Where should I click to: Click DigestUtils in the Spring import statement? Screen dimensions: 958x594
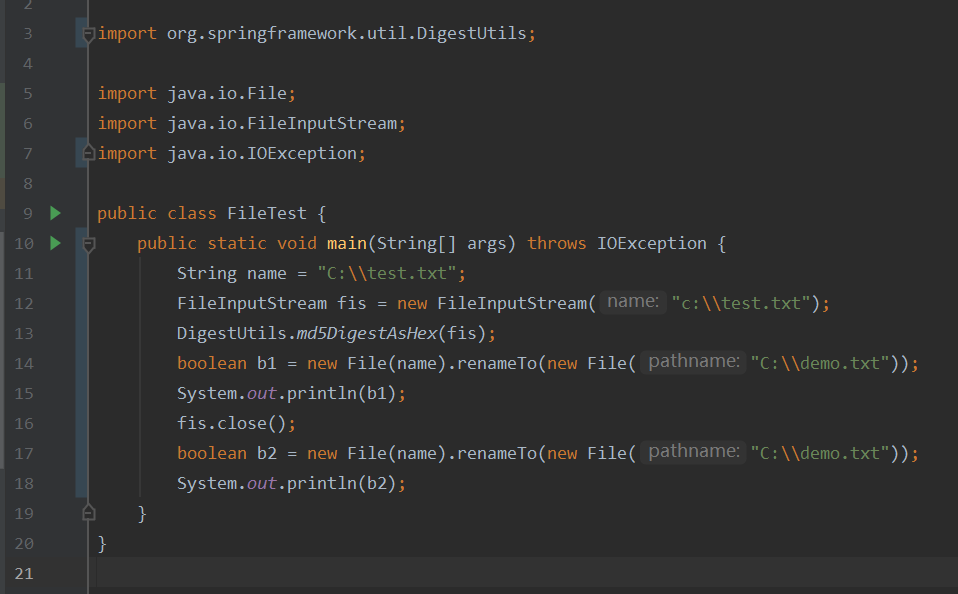(471, 33)
